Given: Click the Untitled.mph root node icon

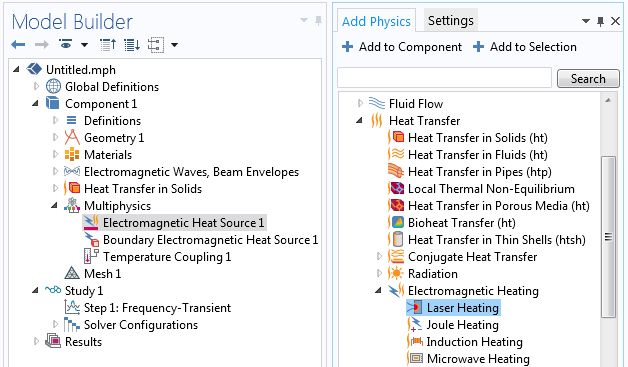Looking at the screenshot, I should point(34,69).
